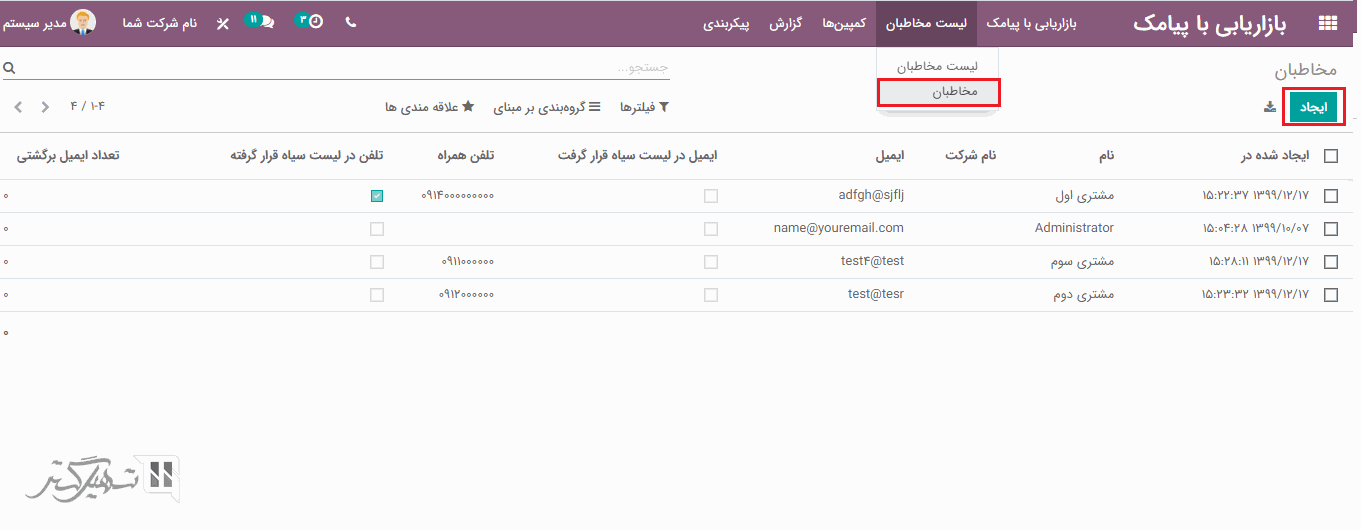
Task: Select the مشتری اول row checkbox
Action: [1331, 196]
